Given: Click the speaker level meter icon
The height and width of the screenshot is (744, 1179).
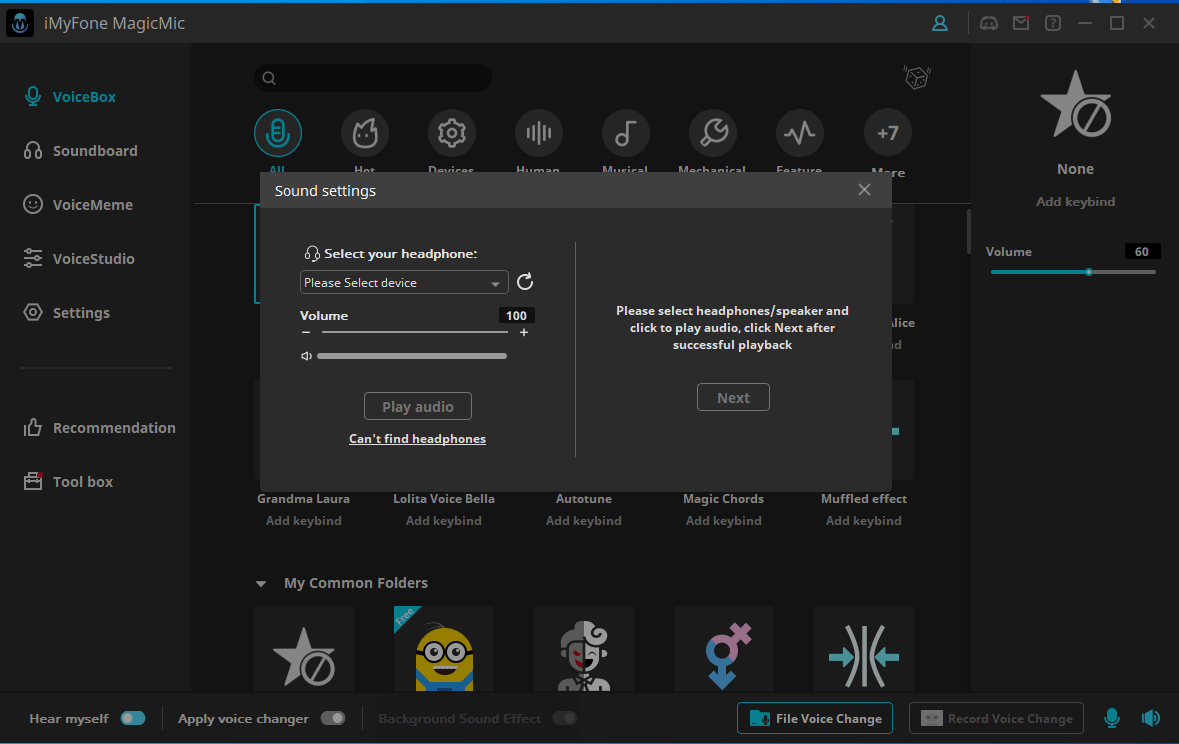Looking at the screenshot, I should point(306,356).
